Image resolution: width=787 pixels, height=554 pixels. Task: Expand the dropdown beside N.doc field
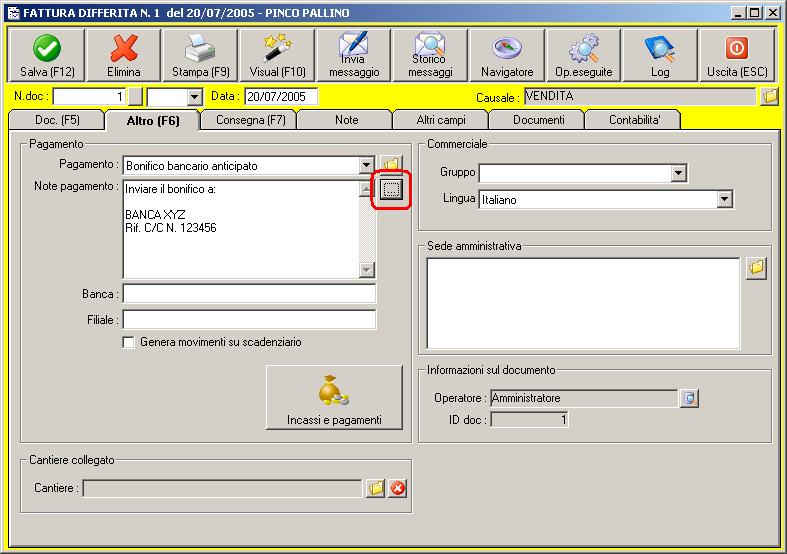point(194,97)
